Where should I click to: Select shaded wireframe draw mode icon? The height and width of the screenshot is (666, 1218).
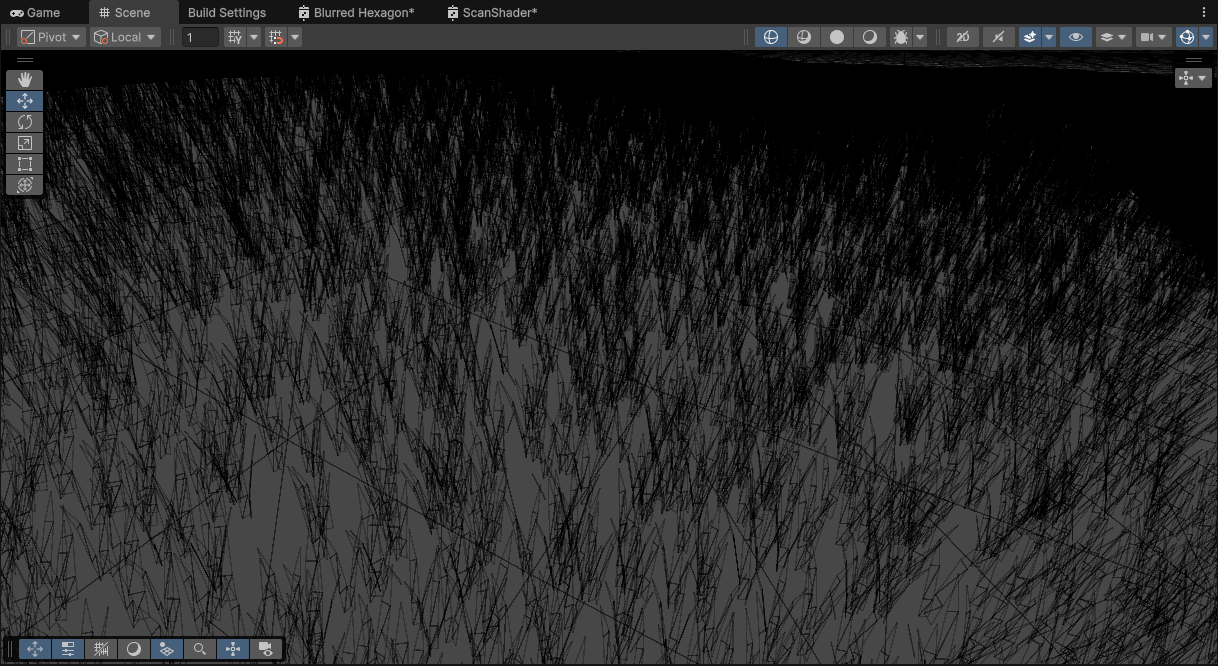pyautogui.click(x=804, y=37)
